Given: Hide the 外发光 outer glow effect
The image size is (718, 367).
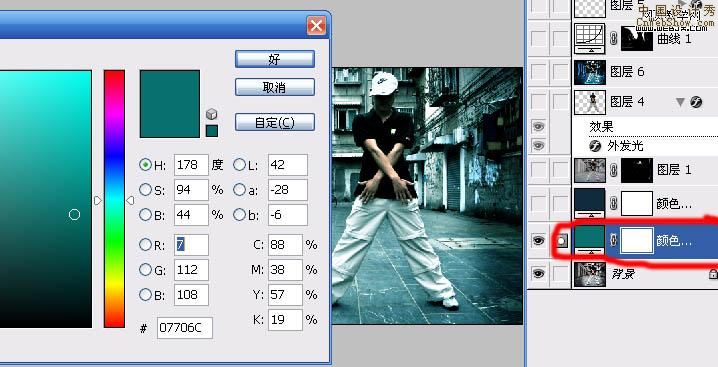Looking at the screenshot, I should tap(538, 146).
